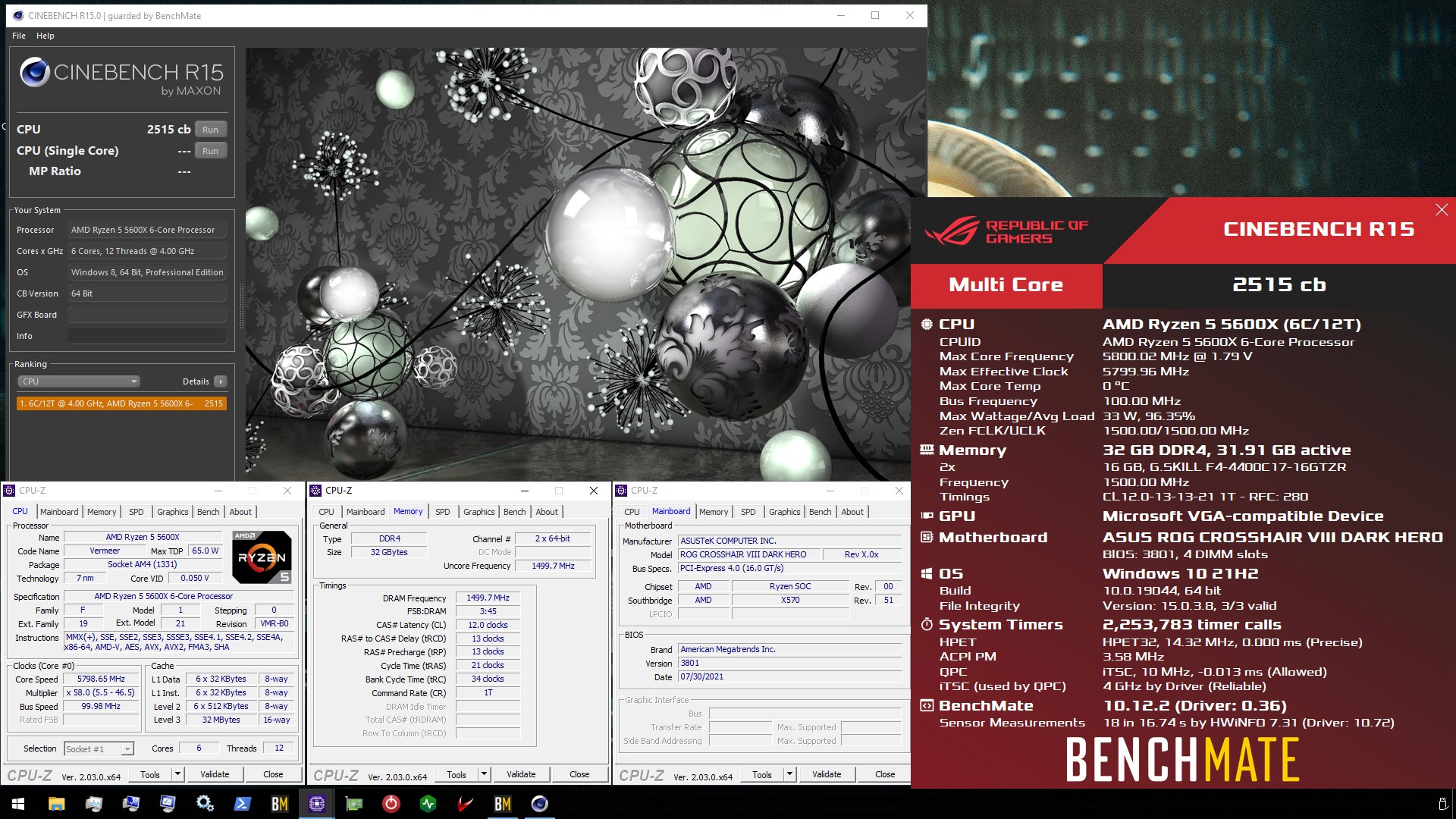The height and width of the screenshot is (819, 1456).
Task: Click Validate in CPU-Z Memory window
Action: [522, 774]
